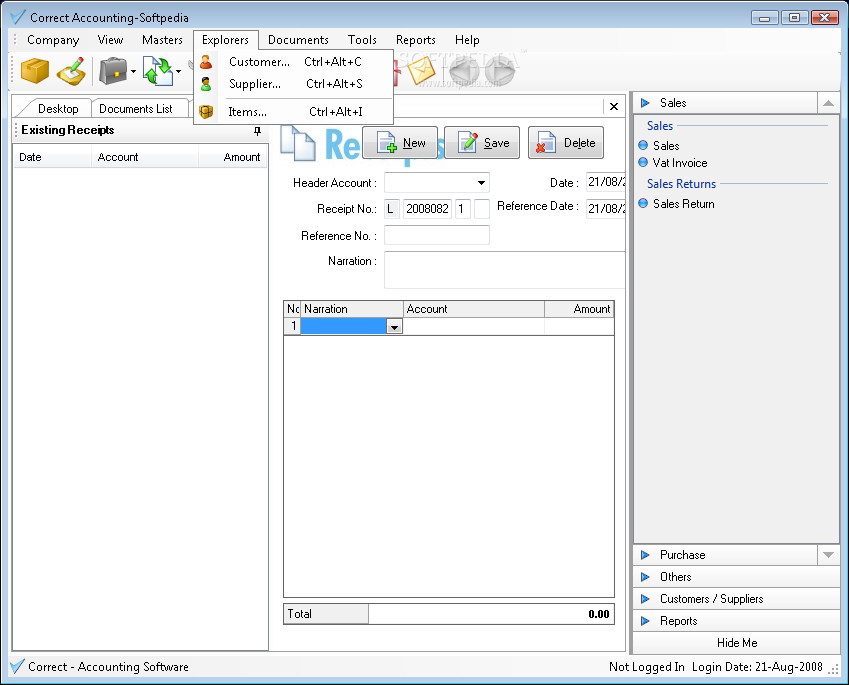This screenshot has width=849, height=685.
Task: Collapse the Sales panel header
Action: point(726,103)
